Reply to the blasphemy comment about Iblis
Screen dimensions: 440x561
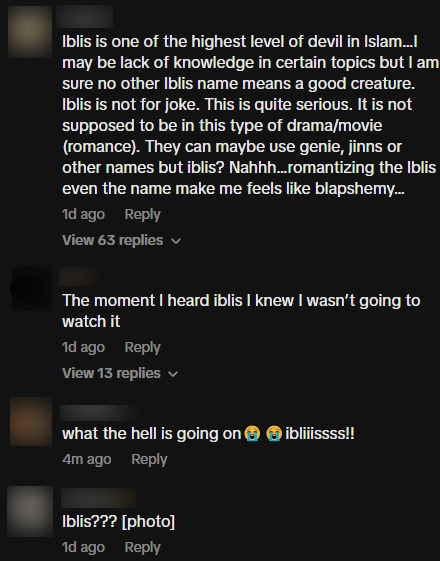click(x=142, y=214)
